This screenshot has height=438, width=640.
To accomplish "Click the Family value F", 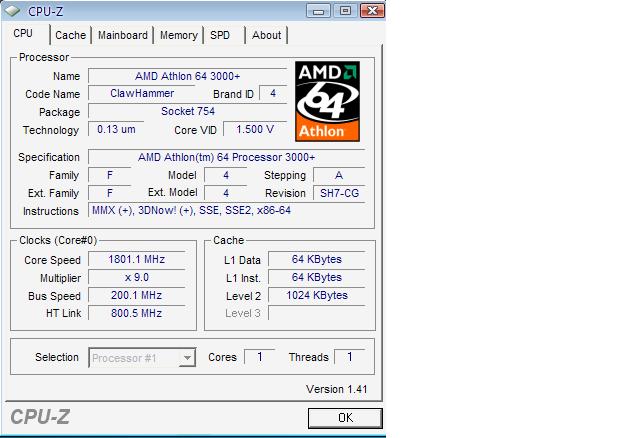I will pyautogui.click(x=110, y=175).
